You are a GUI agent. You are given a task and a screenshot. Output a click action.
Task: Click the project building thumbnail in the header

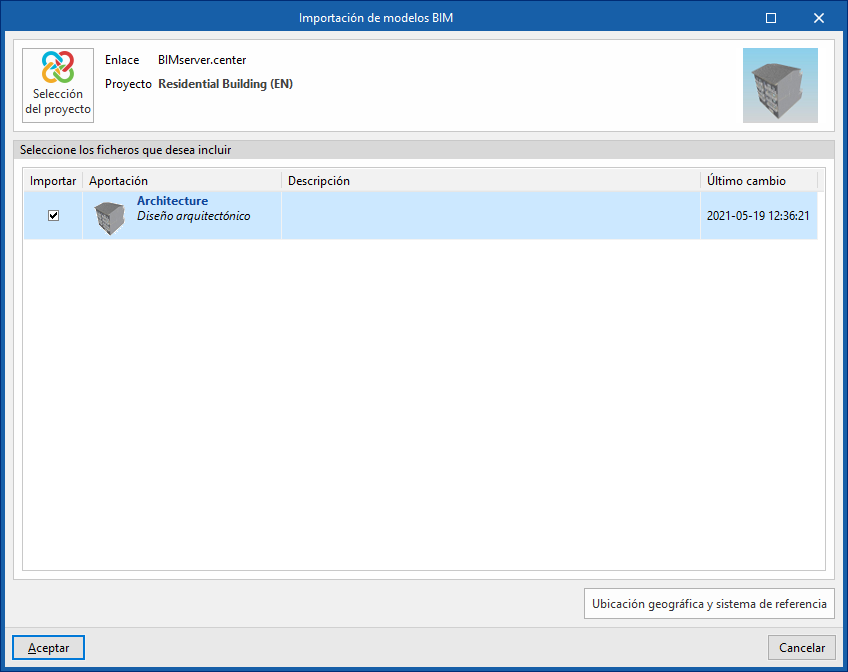tap(780, 85)
